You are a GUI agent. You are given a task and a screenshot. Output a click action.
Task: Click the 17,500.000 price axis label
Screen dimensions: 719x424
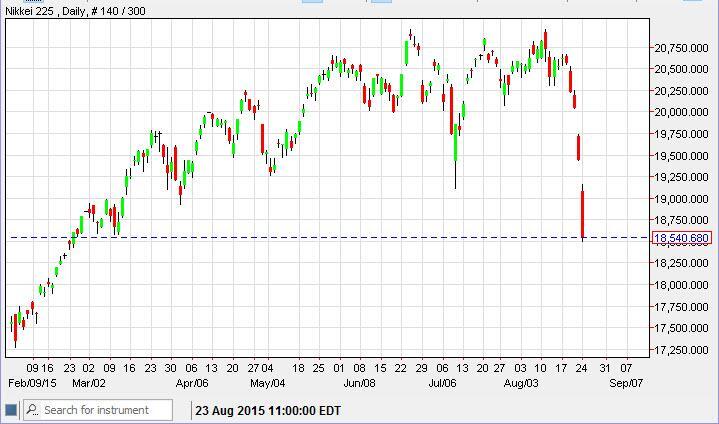[681, 328]
